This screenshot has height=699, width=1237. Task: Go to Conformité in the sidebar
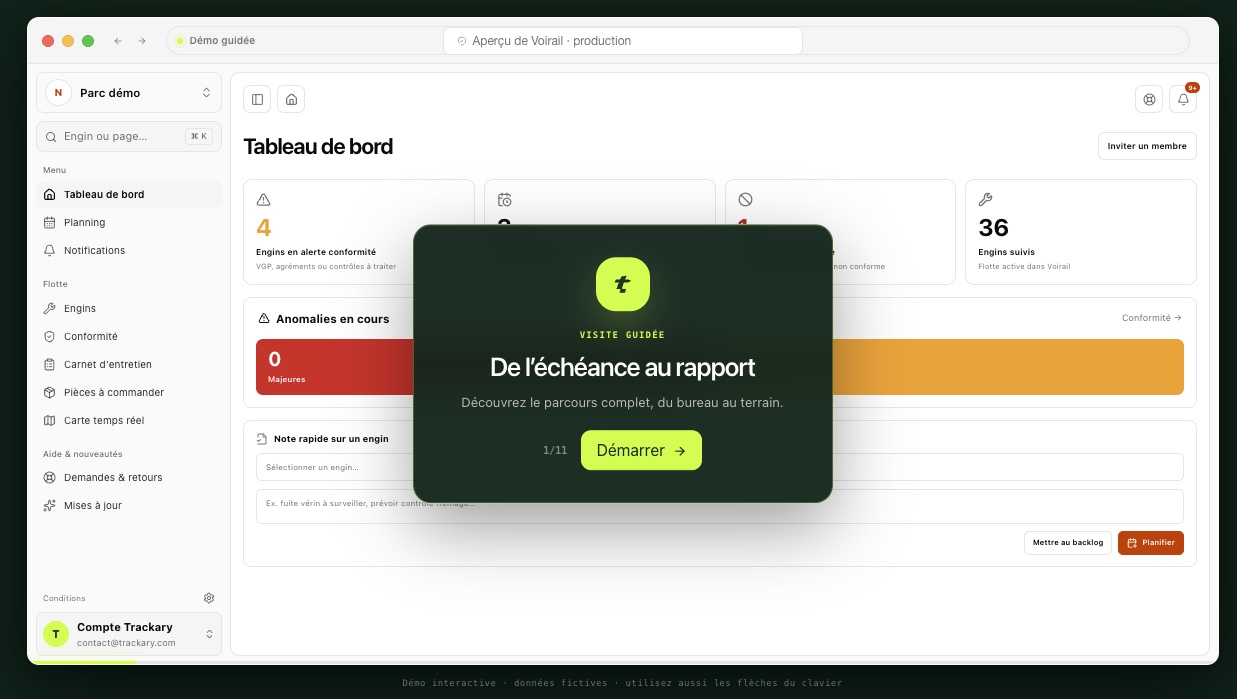[x=129, y=336]
